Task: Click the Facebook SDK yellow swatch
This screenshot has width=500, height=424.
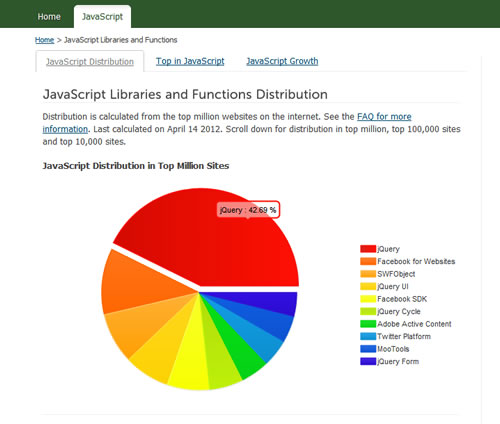Action: click(x=368, y=299)
